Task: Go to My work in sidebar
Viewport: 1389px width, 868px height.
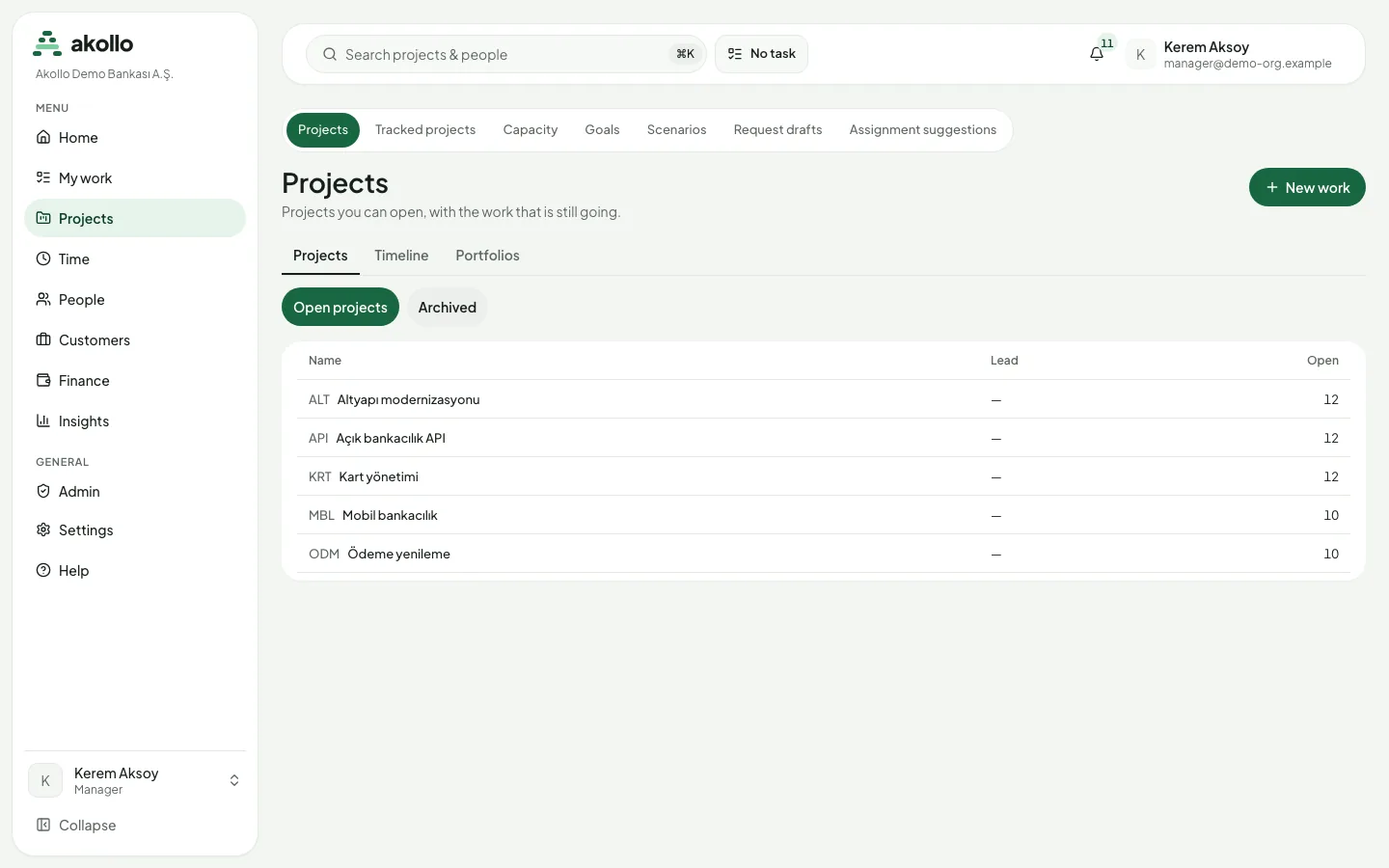Action: [135, 177]
